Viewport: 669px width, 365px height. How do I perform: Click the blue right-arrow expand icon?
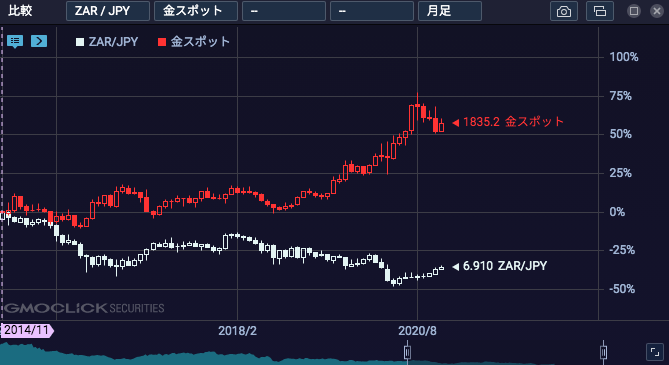[x=39, y=41]
